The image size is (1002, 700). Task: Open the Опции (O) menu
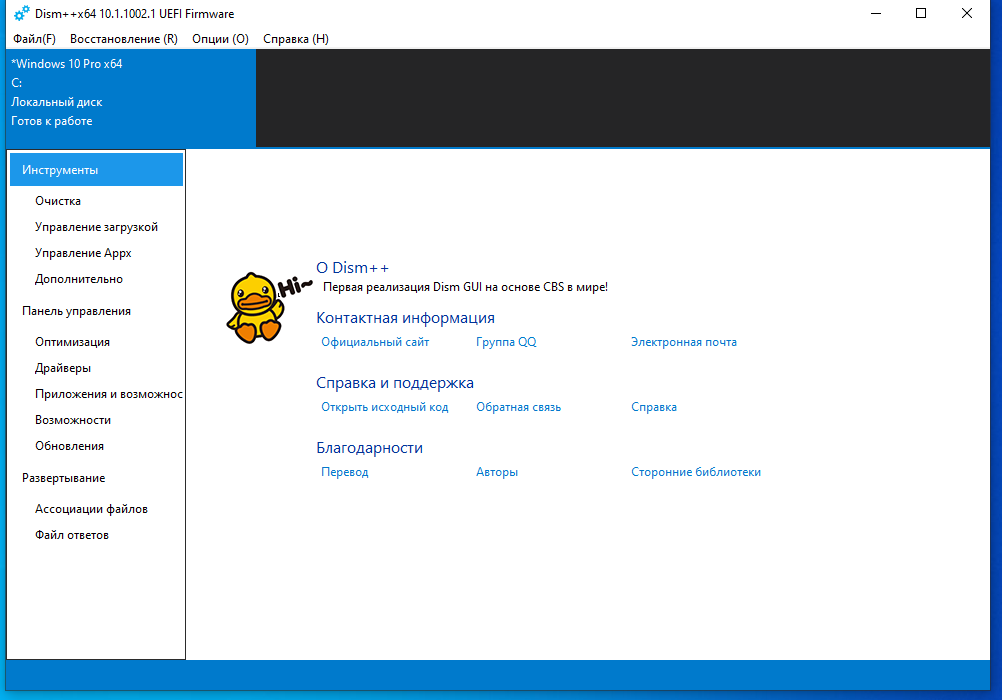(x=220, y=39)
